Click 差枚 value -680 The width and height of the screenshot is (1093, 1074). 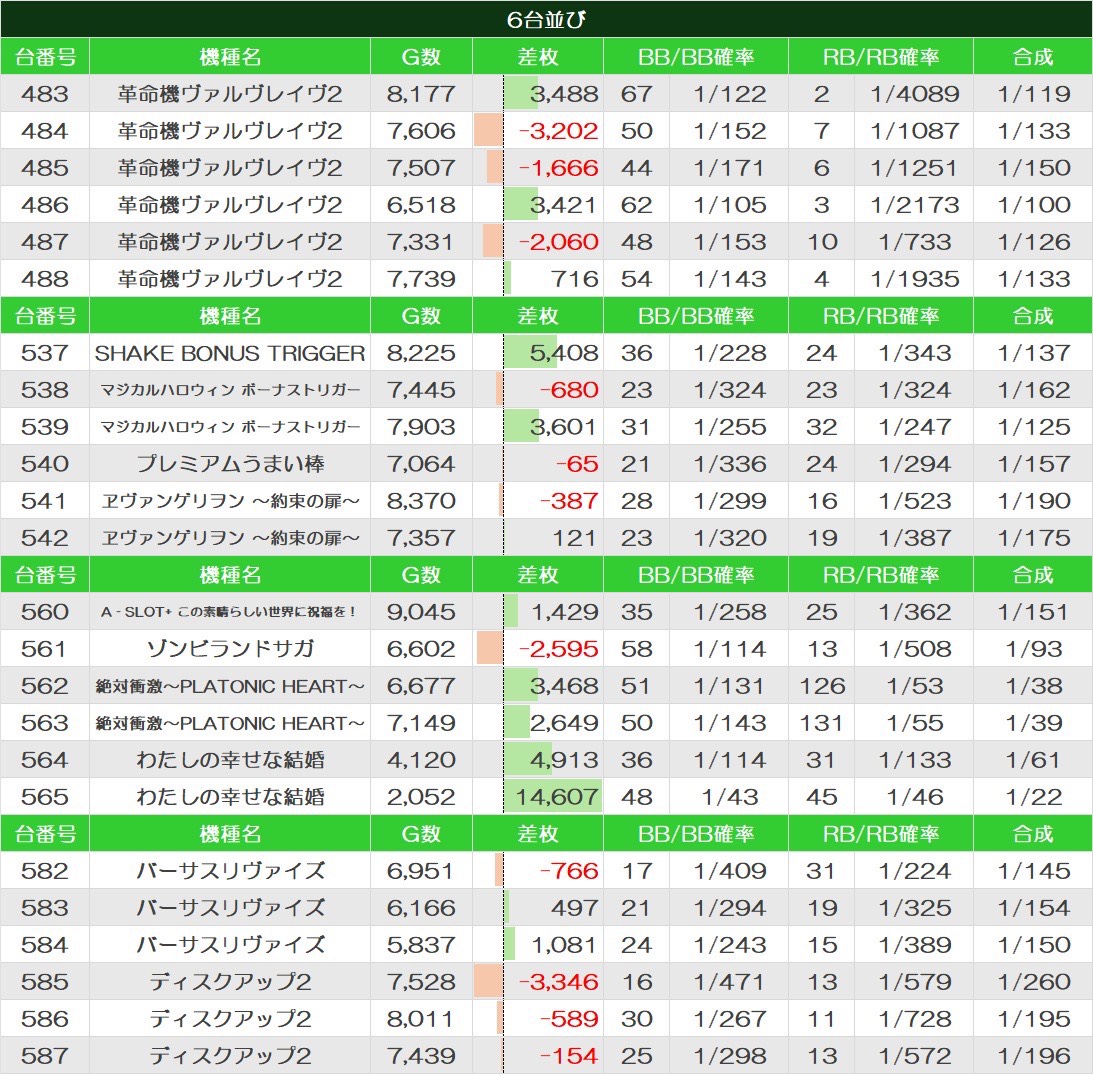(x=569, y=390)
